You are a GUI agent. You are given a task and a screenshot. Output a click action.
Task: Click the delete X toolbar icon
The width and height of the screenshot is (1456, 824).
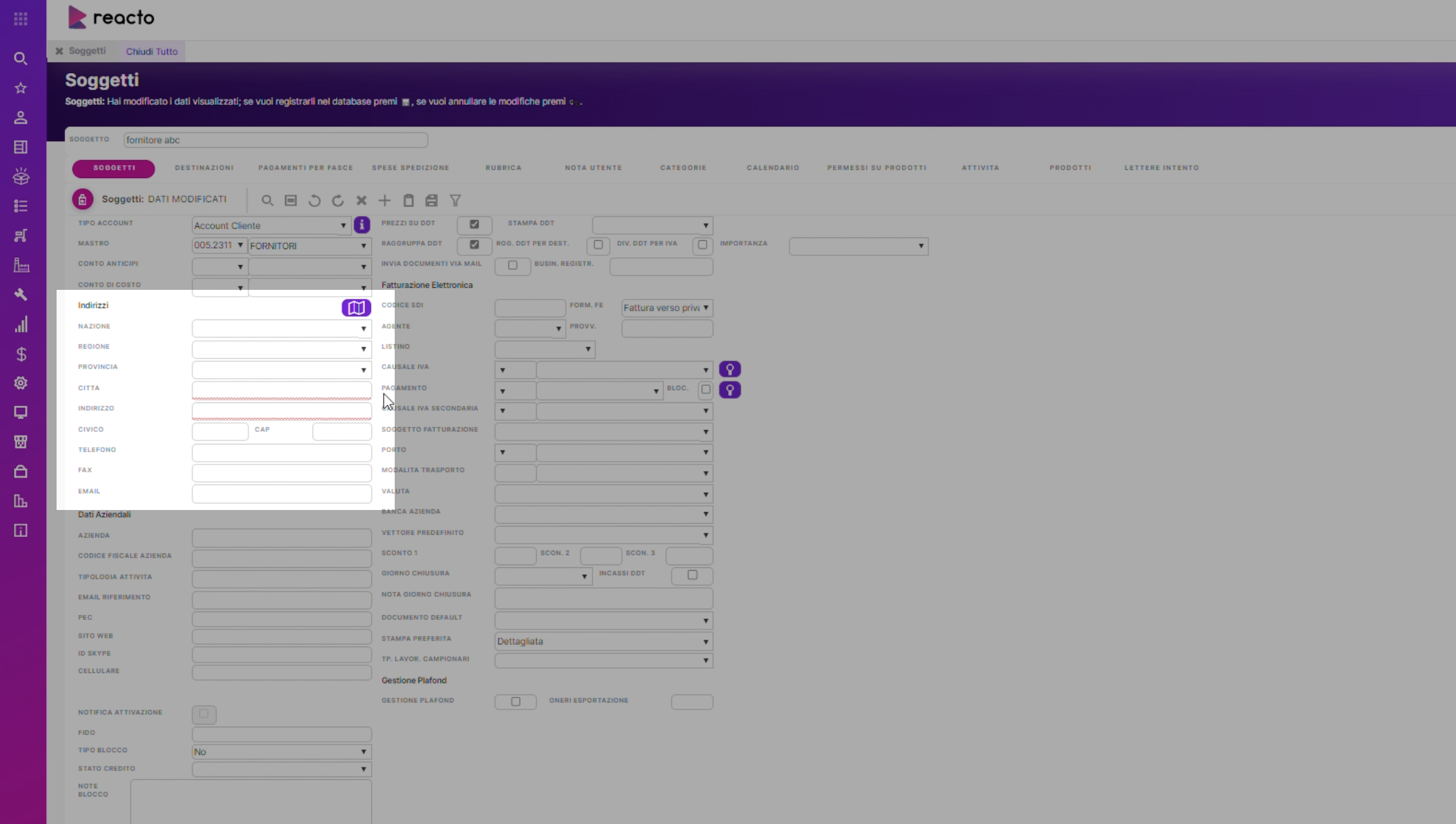[x=361, y=200]
